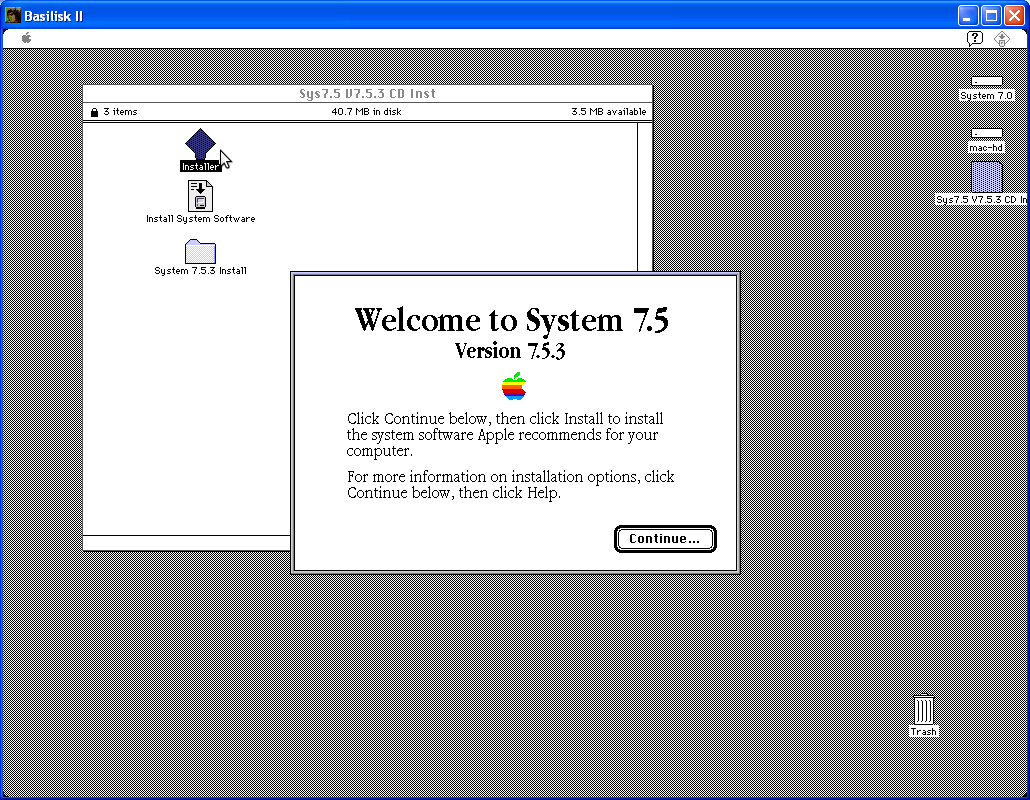Maximize the Basilisk II window
The width and height of the screenshot is (1030, 800).
coord(991,15)
